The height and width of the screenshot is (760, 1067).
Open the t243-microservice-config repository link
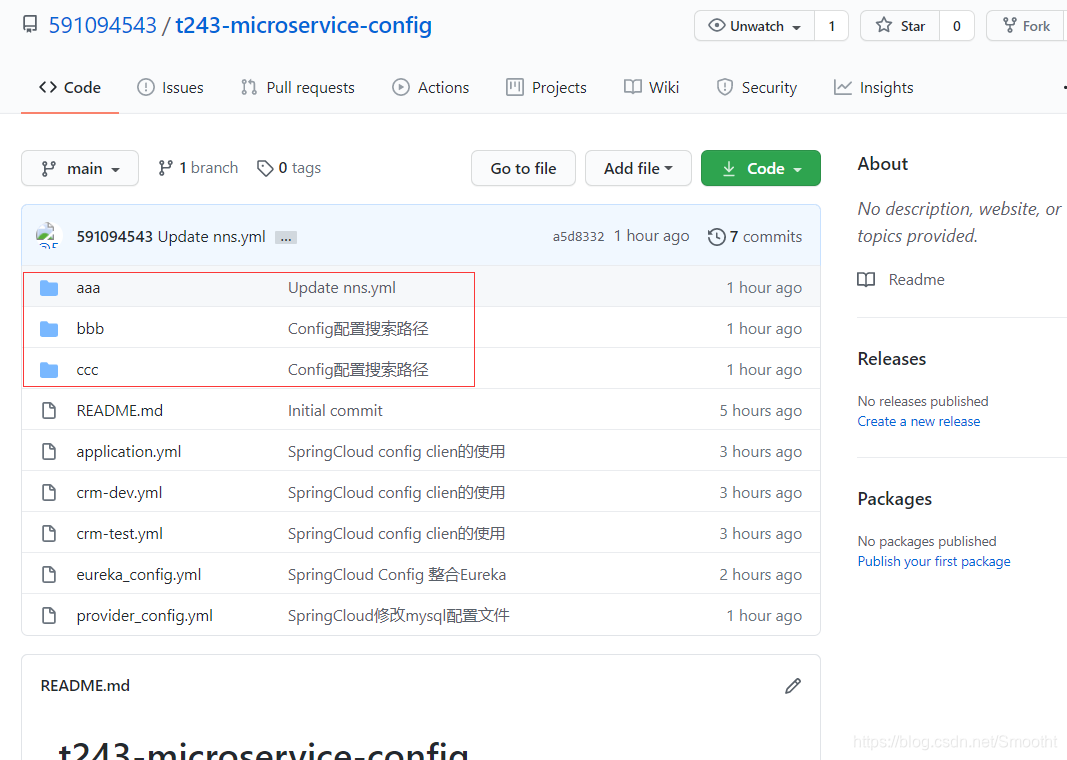(x=303, y=25)
